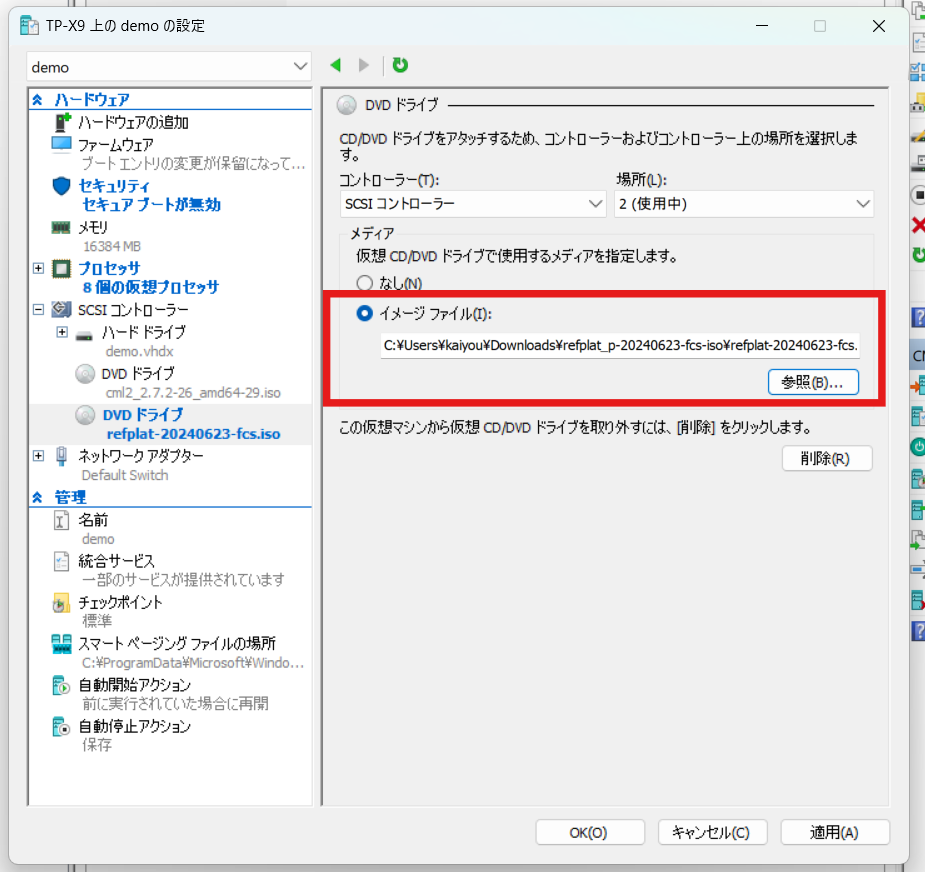Click the SCSI コントローラー icon
The height and width of the screenshot is (872, 925).
click(x=61, y=309)
